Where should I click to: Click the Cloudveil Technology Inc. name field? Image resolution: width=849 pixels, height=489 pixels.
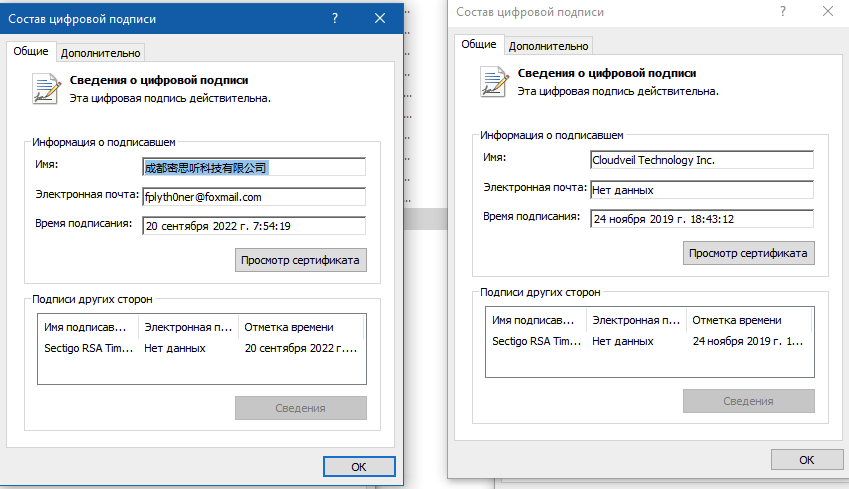[x=702, y=160]
